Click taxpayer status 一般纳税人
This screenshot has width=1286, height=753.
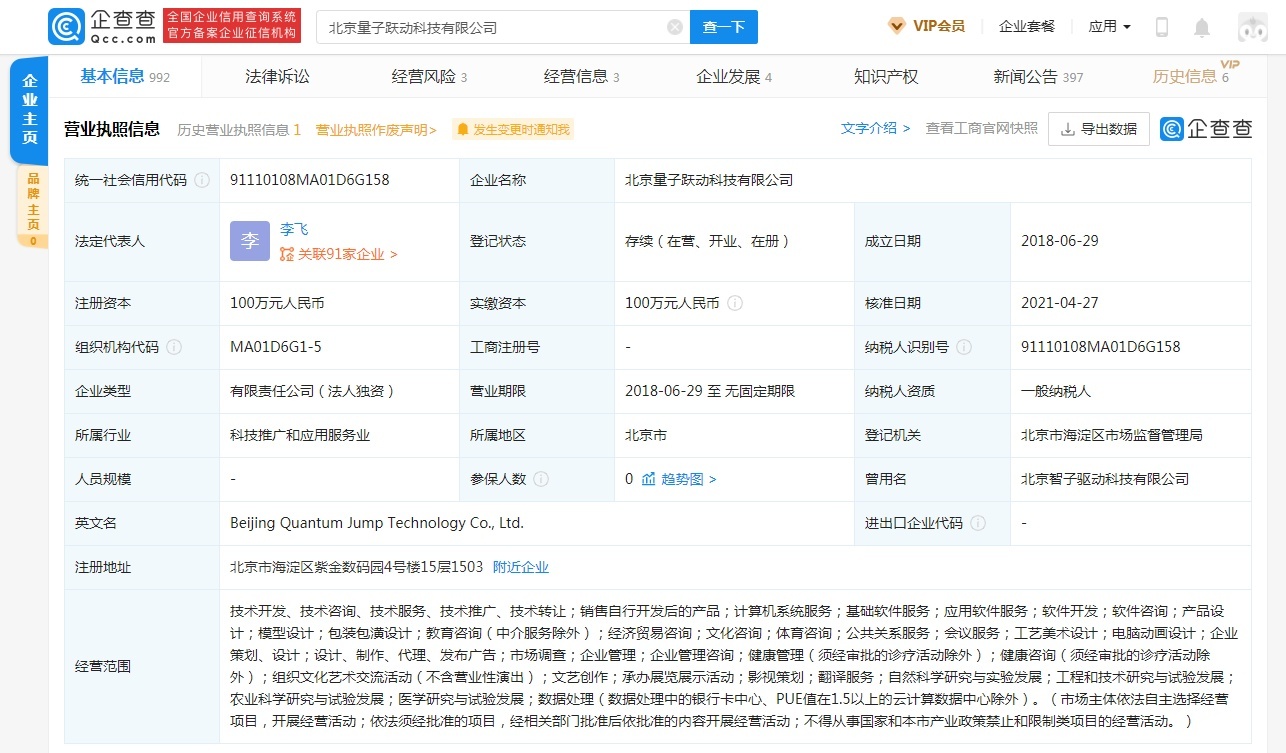(1056, 391)
